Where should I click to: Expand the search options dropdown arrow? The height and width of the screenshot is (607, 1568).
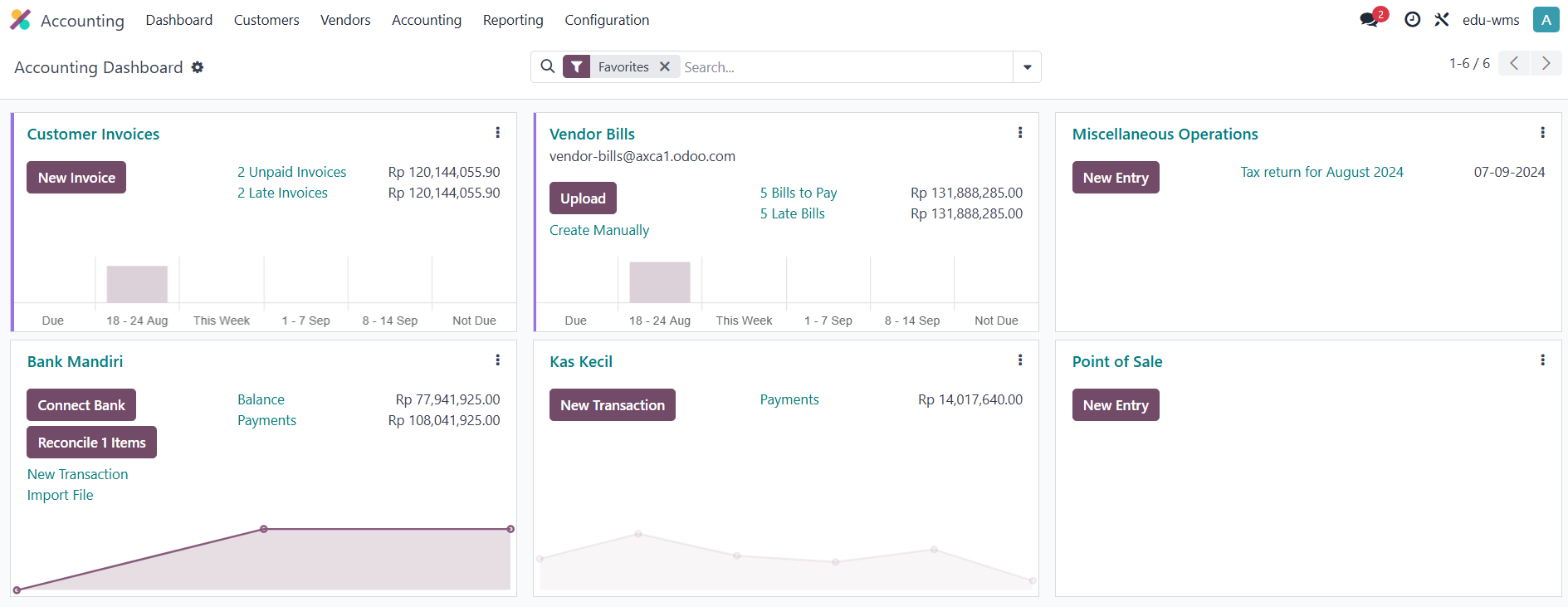pyautogui.click(x=1027, y=67)
